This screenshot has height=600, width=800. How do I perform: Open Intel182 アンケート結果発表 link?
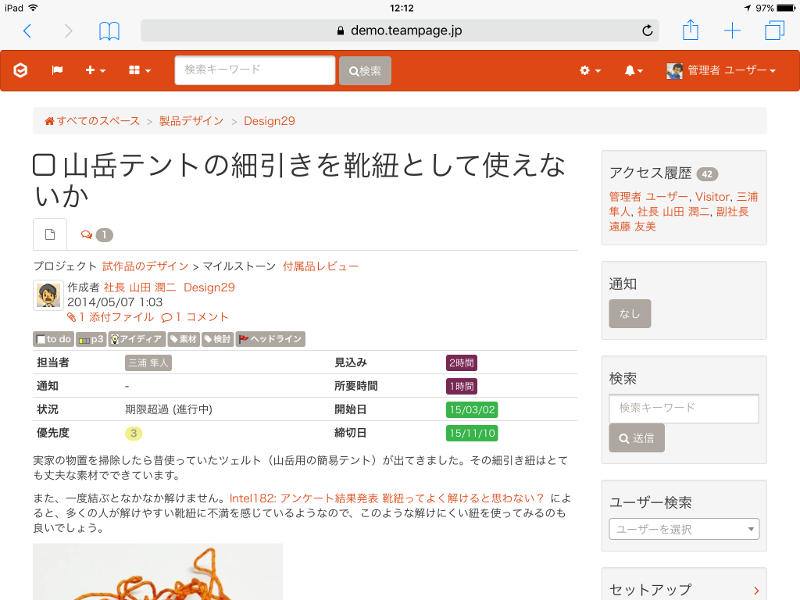387,498
